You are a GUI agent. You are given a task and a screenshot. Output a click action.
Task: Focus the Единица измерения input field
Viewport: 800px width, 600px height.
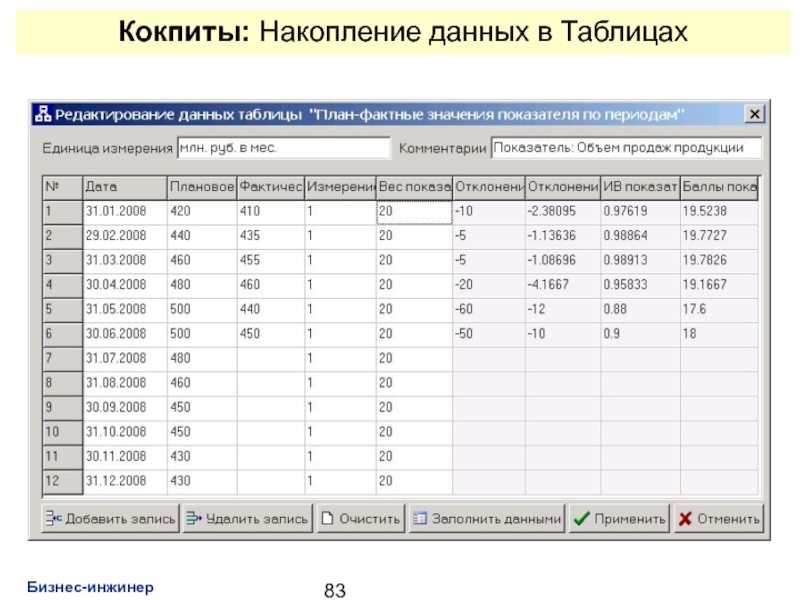[284, 148]
